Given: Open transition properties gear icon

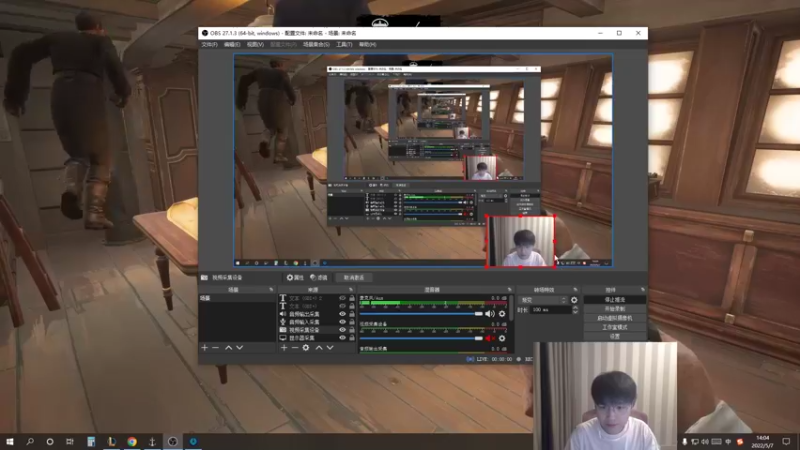Looking at the screenshot, I should pos(574,300).
